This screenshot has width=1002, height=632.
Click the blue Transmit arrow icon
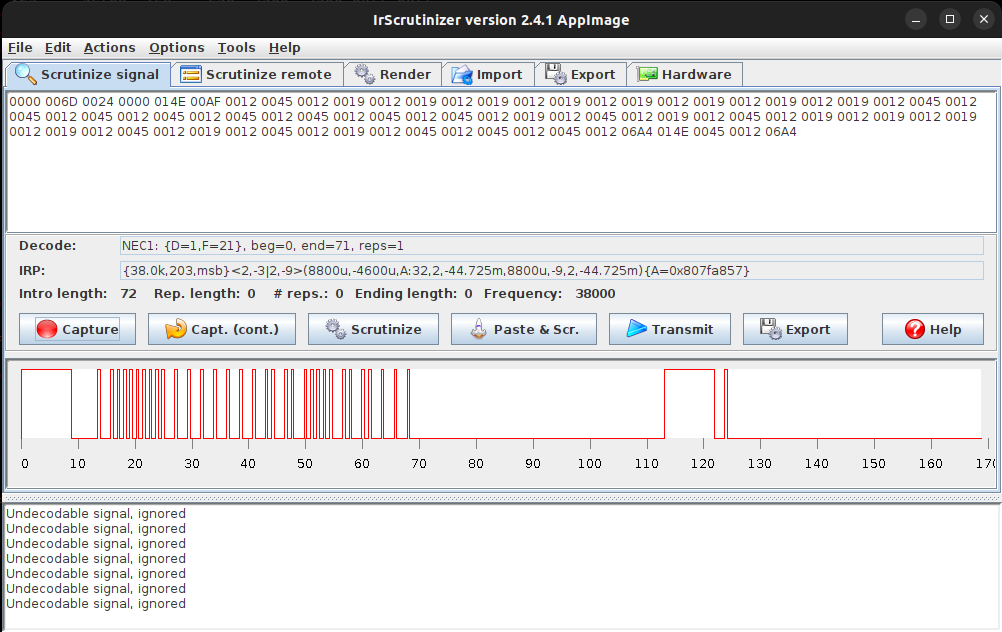click(636, 329)
